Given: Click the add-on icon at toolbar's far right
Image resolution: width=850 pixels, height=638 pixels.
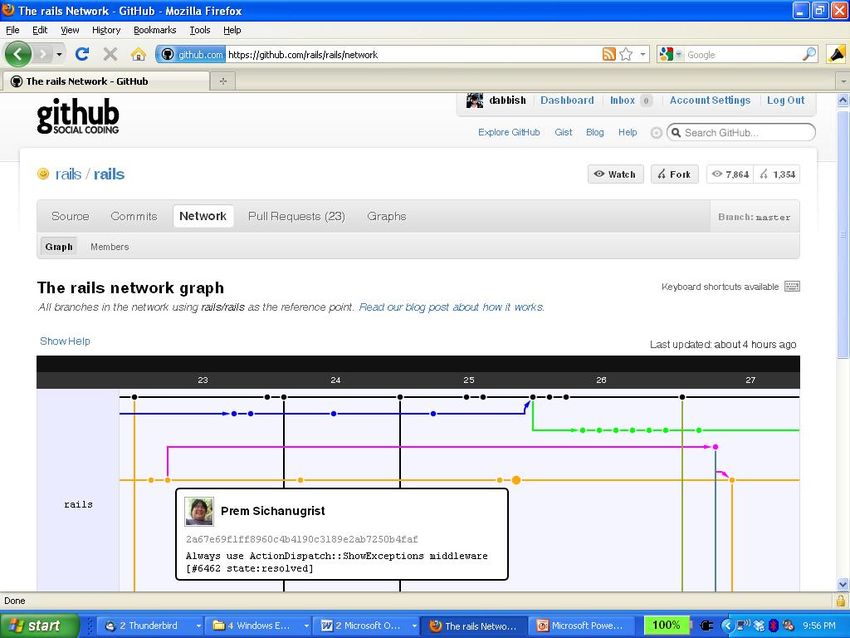Looking at the screenshot, I should click(836, 54).
